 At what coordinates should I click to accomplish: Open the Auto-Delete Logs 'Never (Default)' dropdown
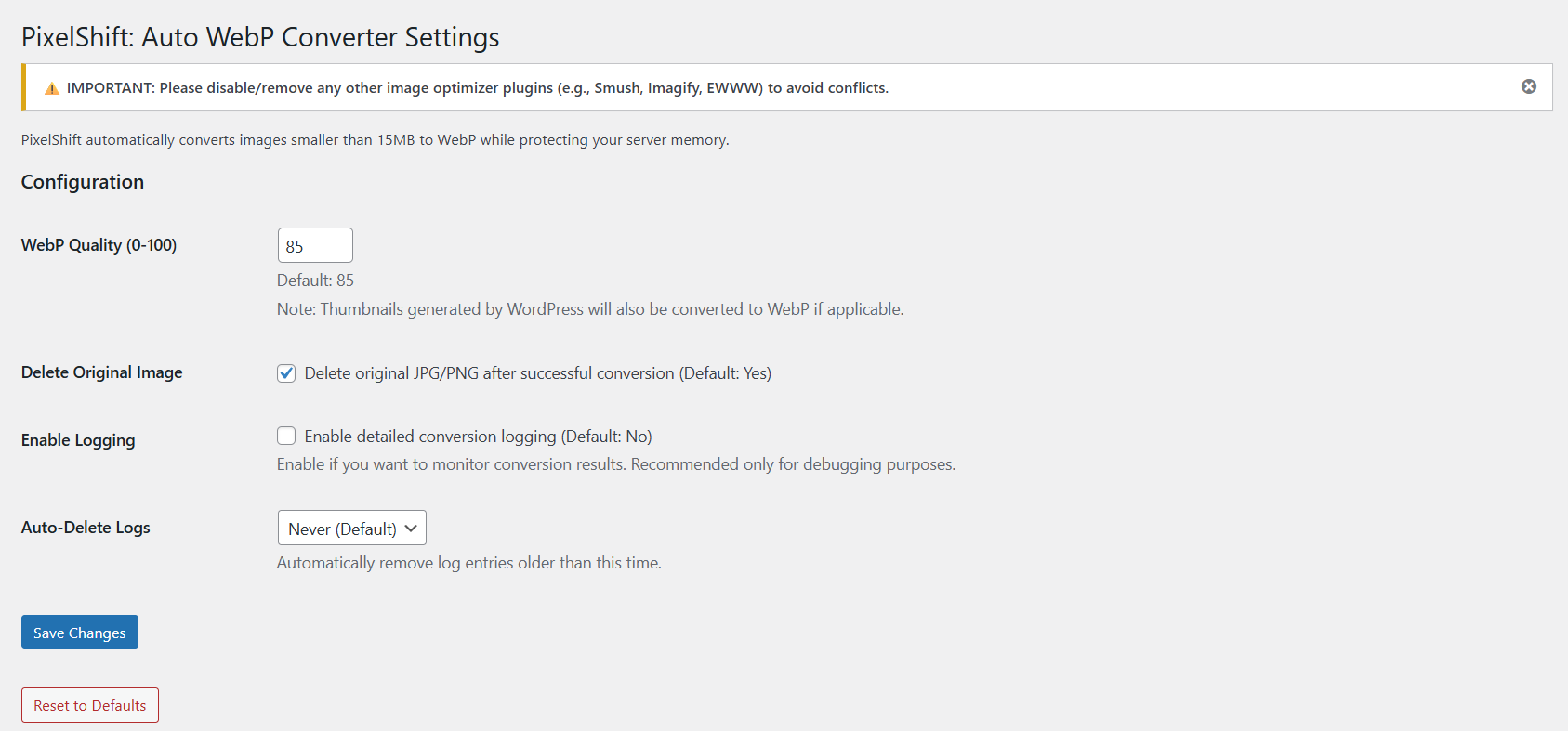pos(351,528)
